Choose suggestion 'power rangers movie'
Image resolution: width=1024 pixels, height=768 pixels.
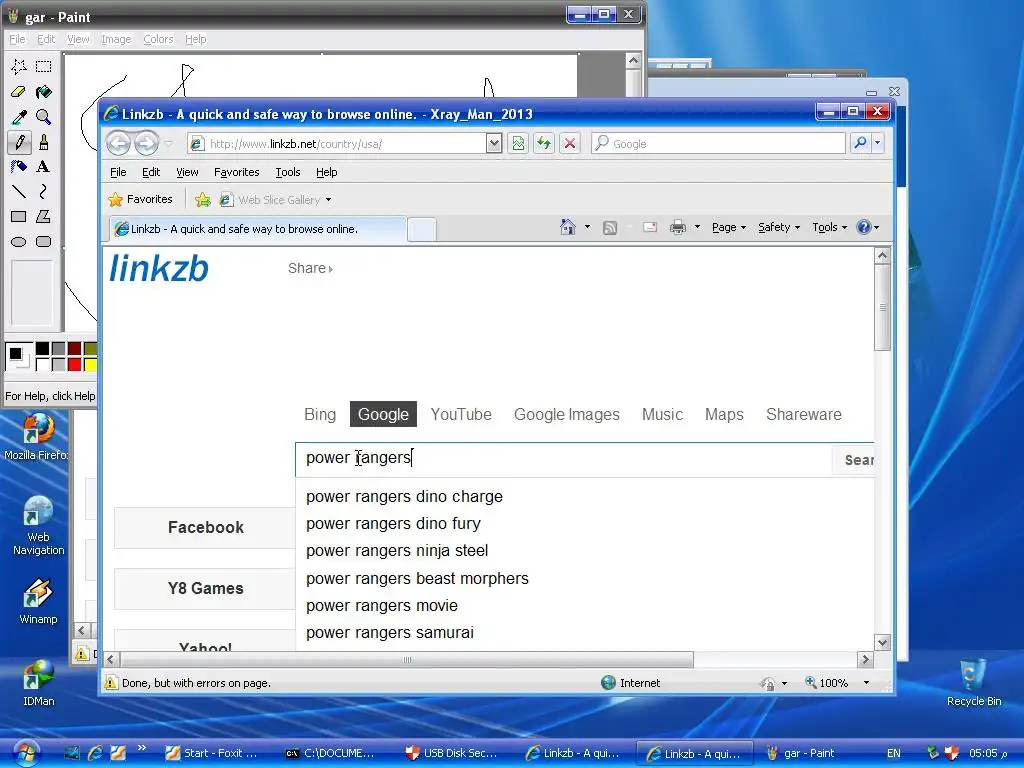point(382,605)
